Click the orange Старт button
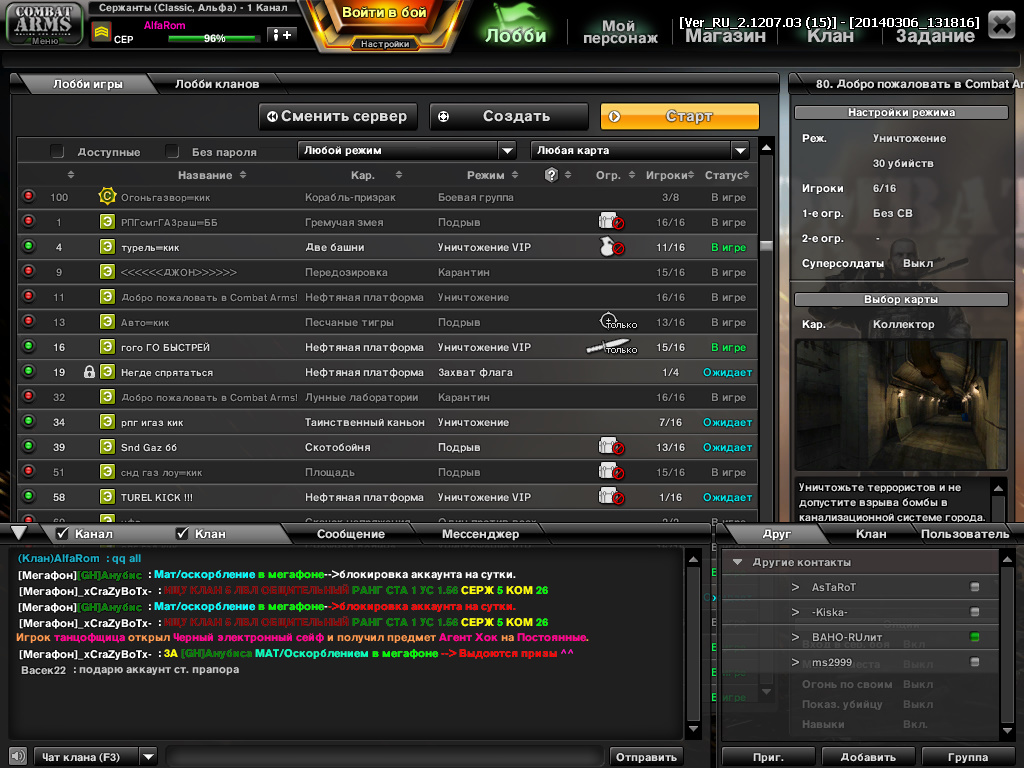The height and width of the screenshot is (768, 1024). (680, 116)
